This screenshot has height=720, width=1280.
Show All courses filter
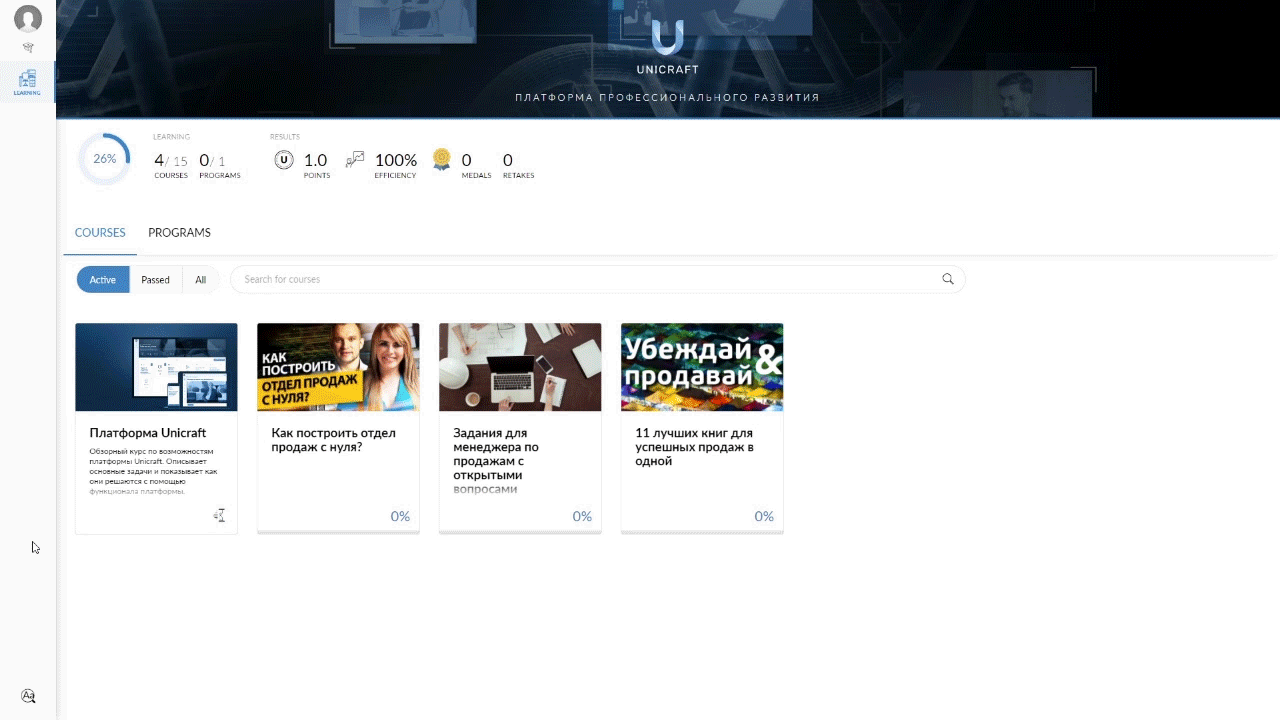200,280
